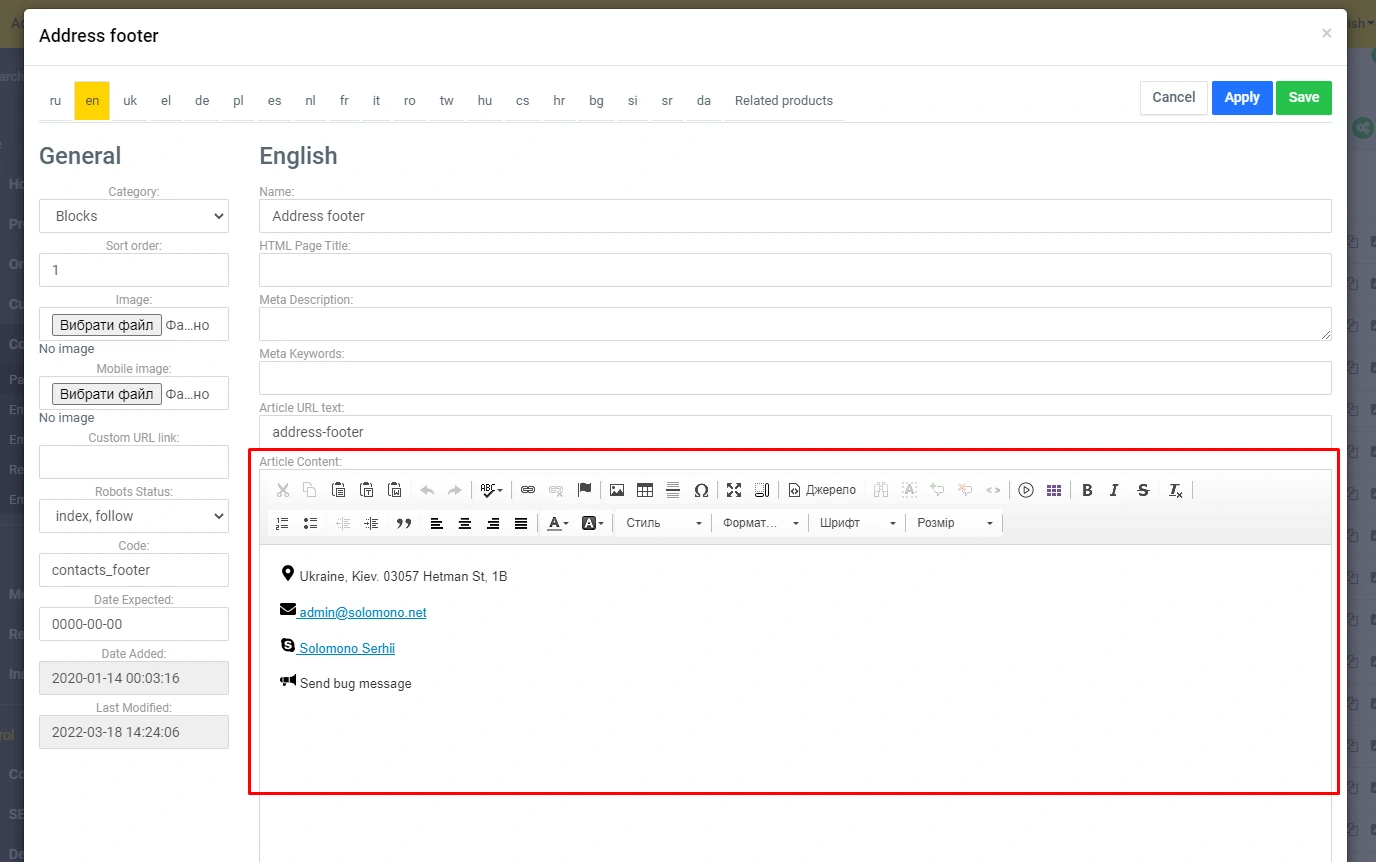Open the Related products tab
1376x862 pixels.
783,101
